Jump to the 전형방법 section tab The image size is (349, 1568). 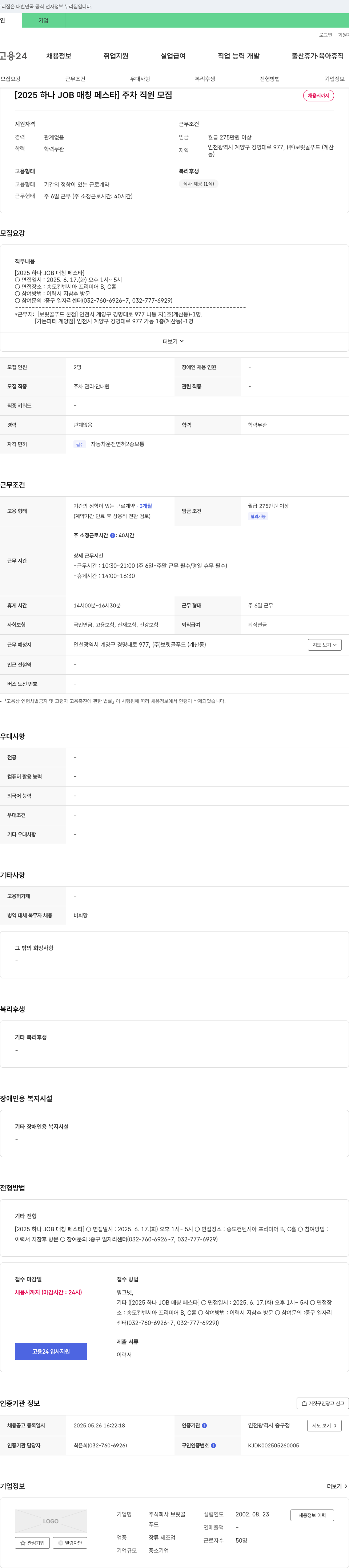tap(270, 79)
